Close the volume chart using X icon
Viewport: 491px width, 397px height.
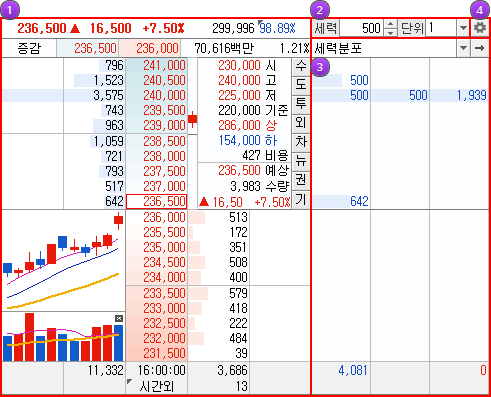coord(119,318)
